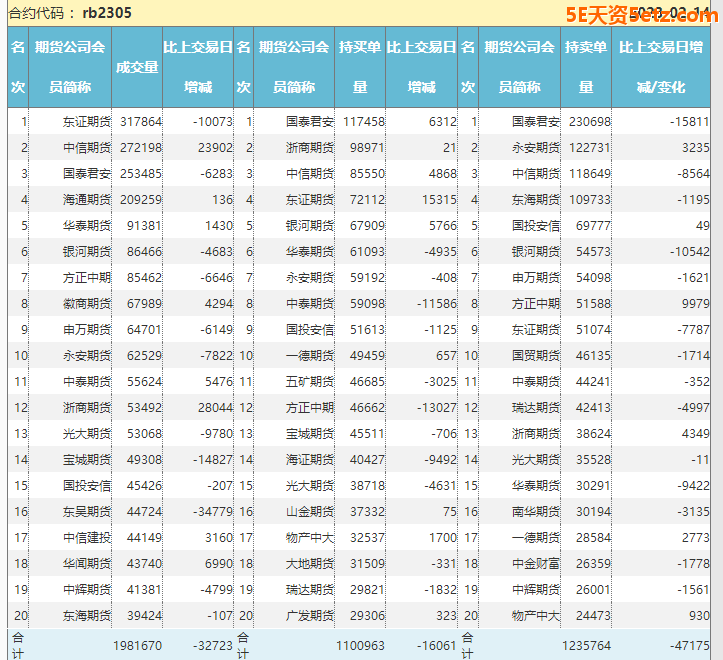This screenshot has width=723, height=660.
Task: Click 东吴期货 in the volume ranking
Action: (87, 512)
